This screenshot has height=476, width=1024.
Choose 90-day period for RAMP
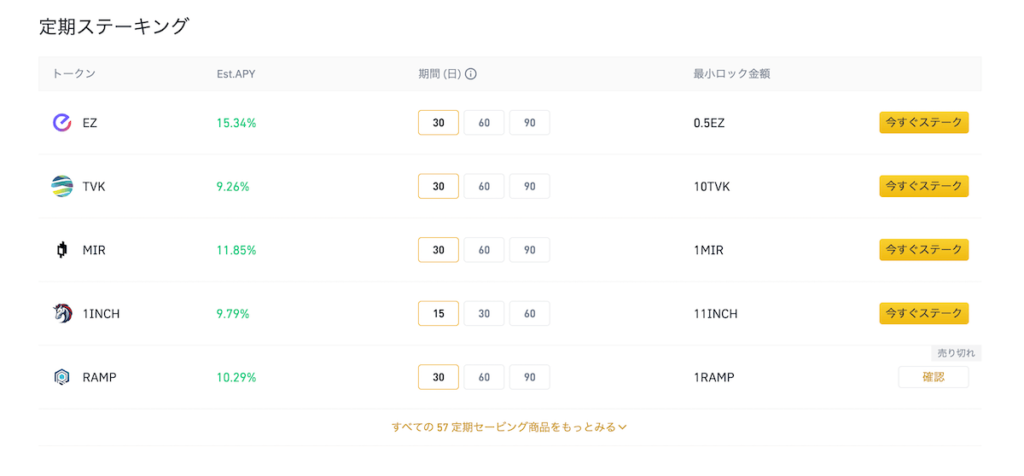point(530,377)
